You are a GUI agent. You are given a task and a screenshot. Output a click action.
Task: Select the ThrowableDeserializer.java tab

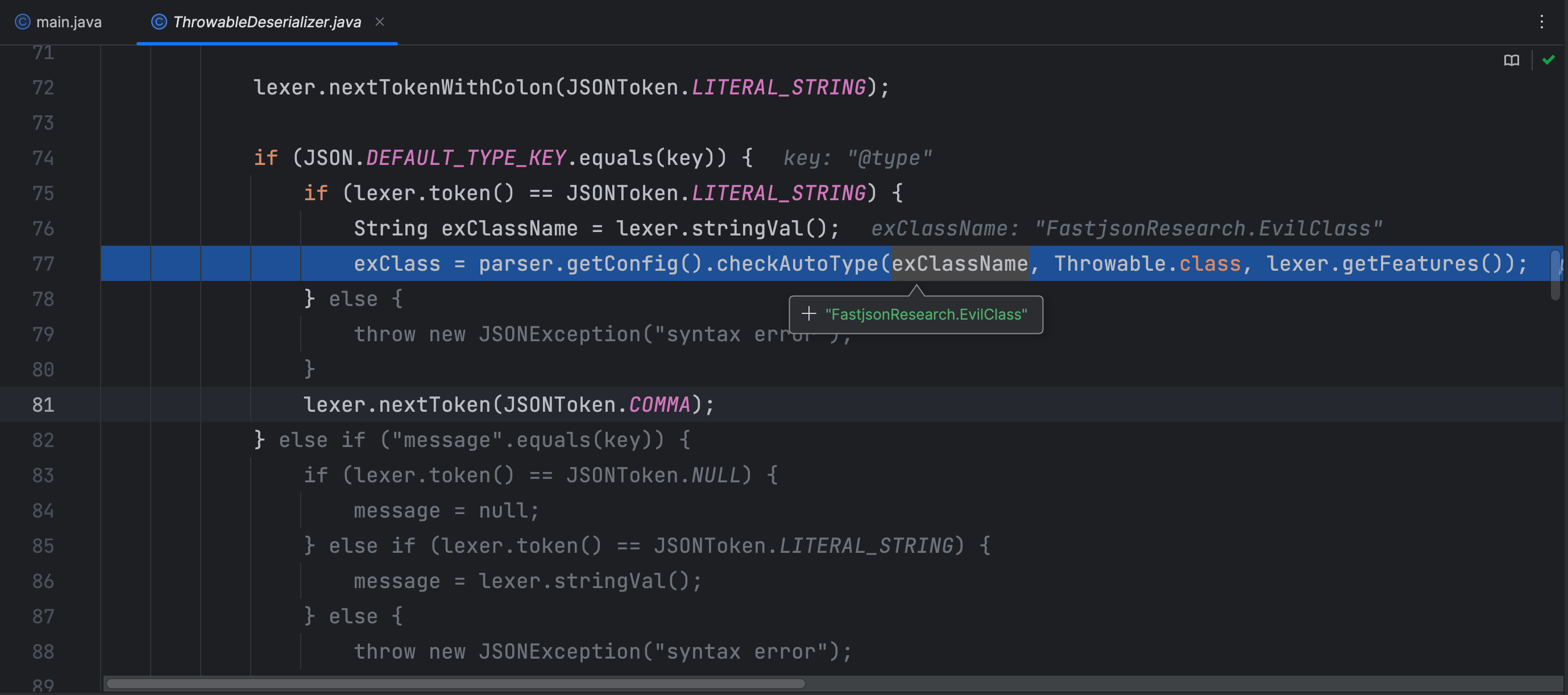pos(267,22)
